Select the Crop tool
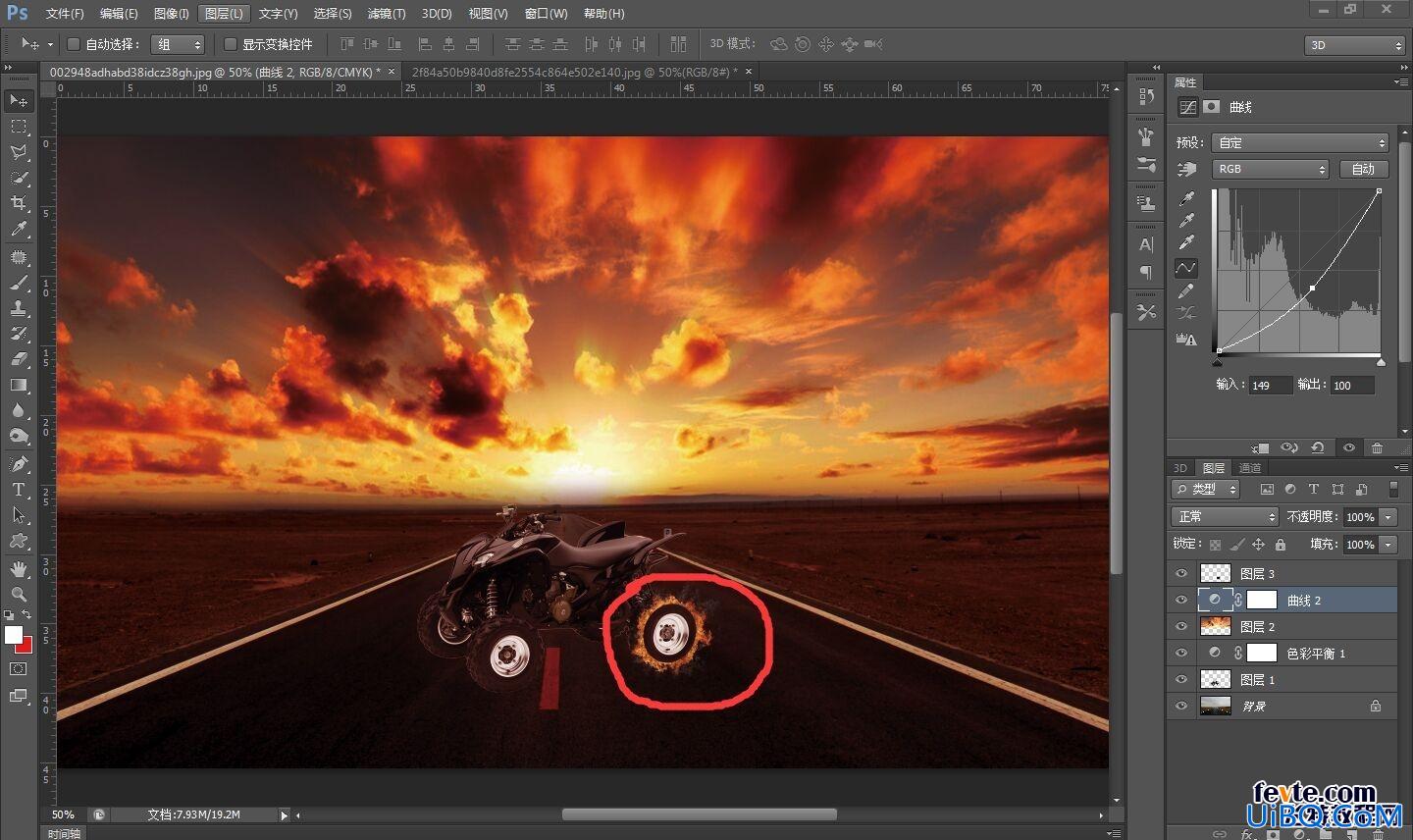 (x=19, y=203)
